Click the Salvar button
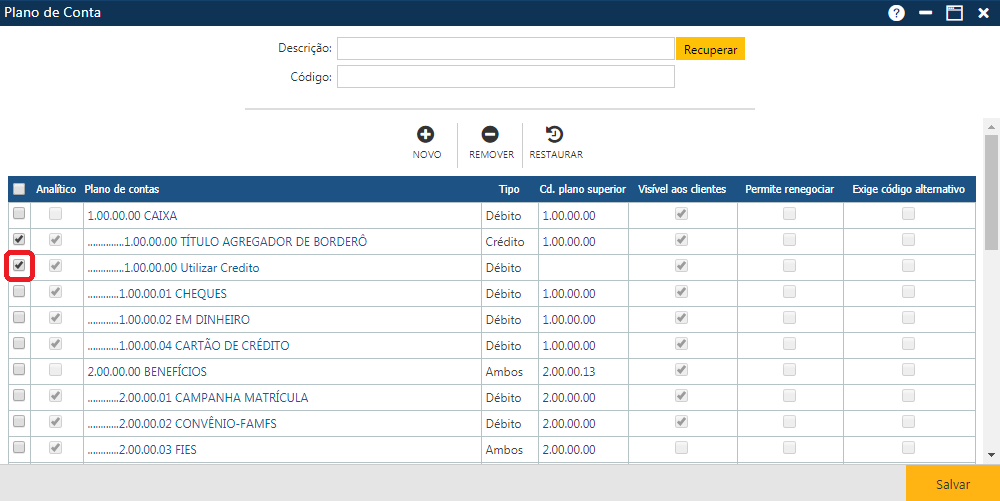Screen dimensions: 1000x501 tap(952, 484)
